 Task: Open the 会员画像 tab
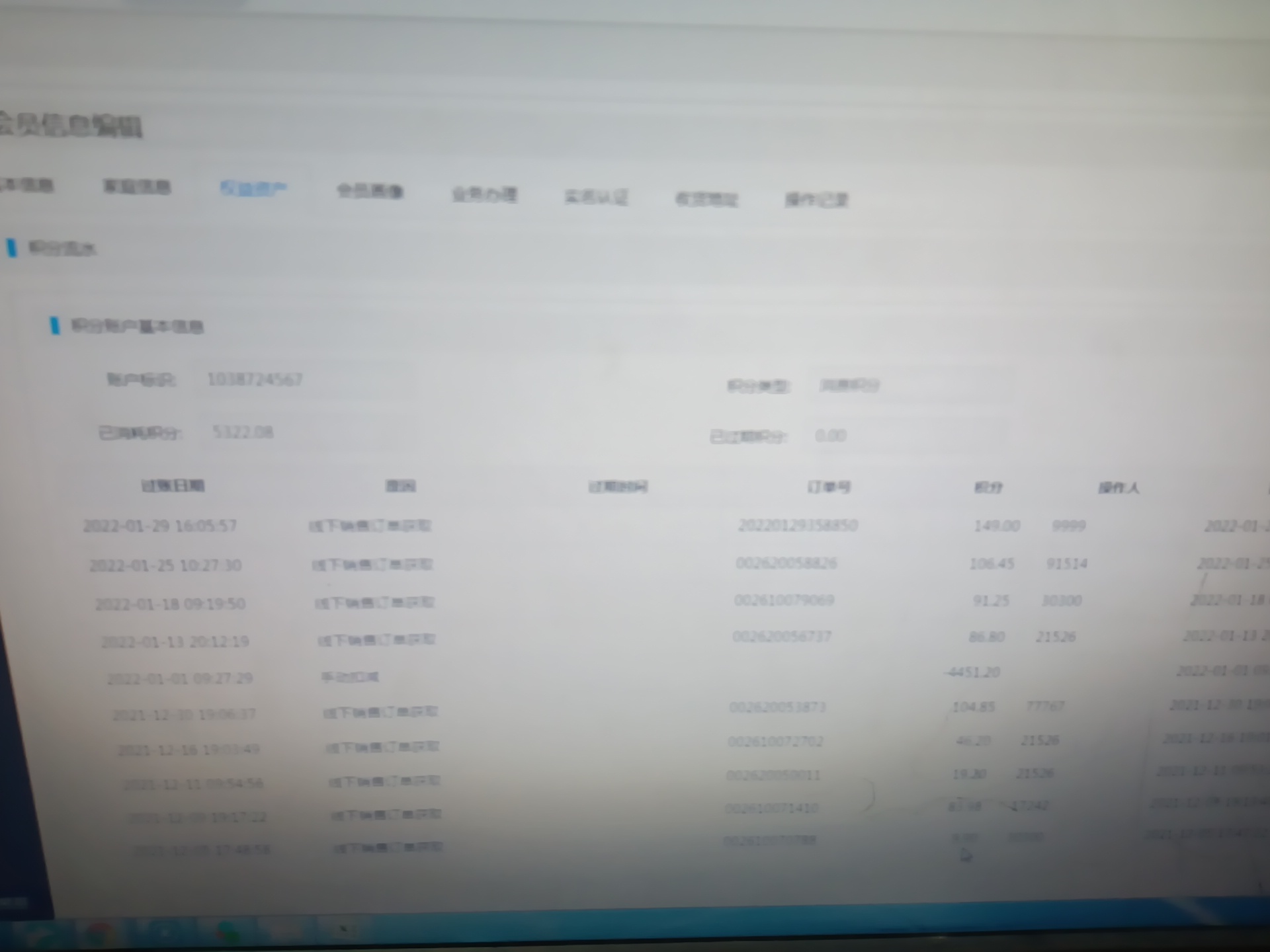click(370, 192)
